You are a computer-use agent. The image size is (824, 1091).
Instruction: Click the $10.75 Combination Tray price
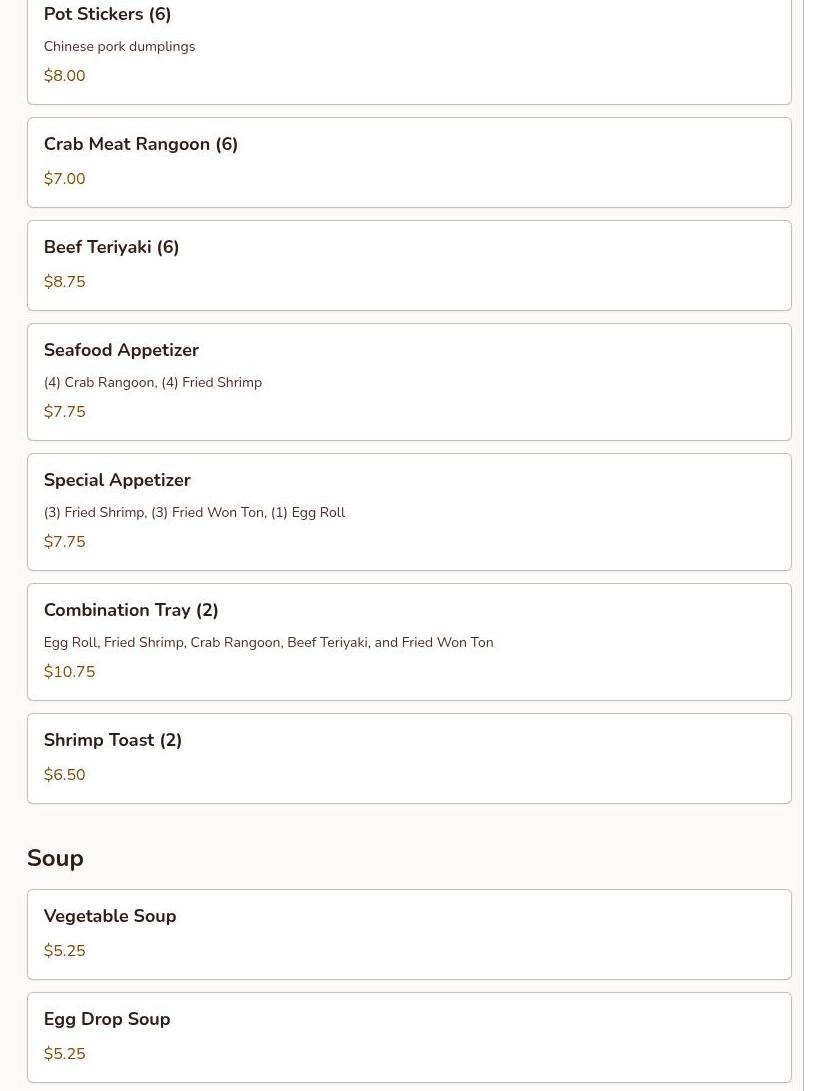pyautogui.click(x=70, y=671)
